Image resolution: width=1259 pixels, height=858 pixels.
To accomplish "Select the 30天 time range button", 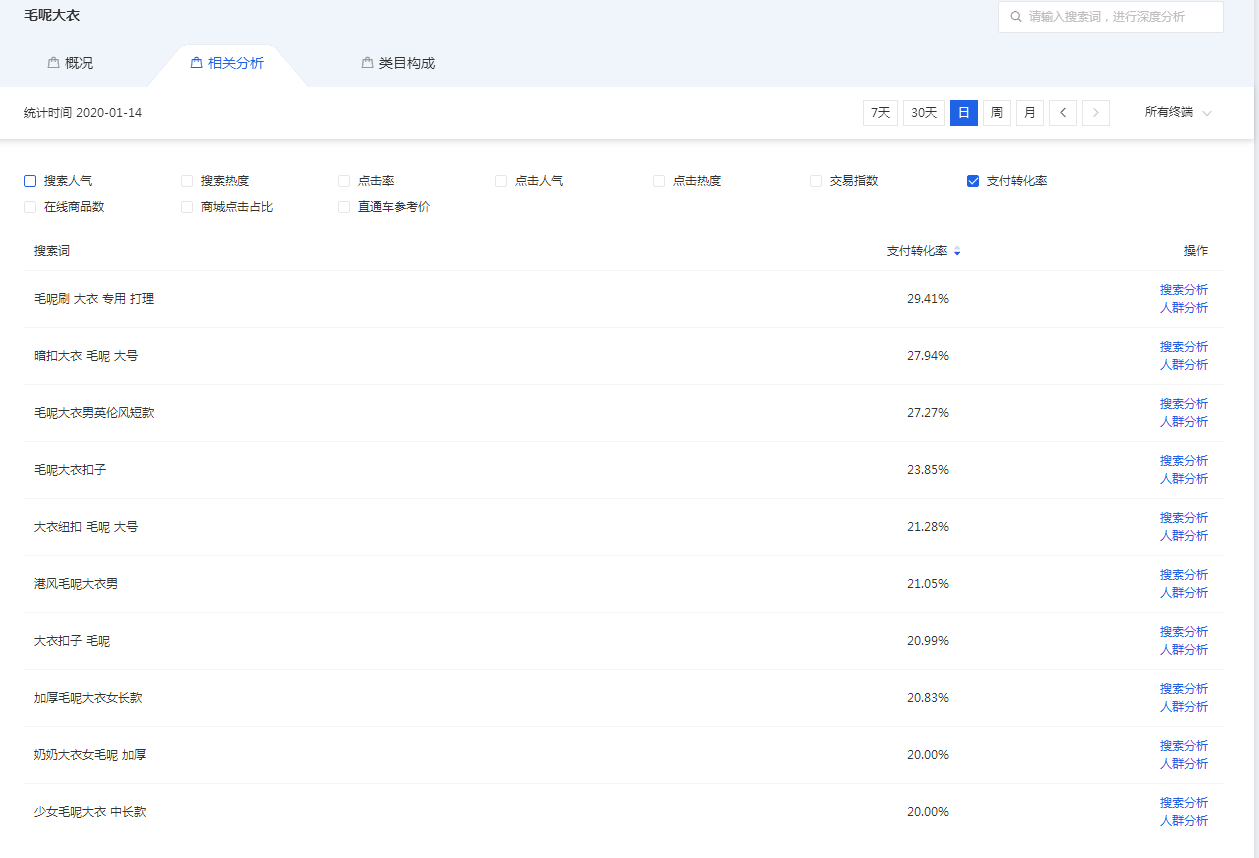I will [923, 113].
